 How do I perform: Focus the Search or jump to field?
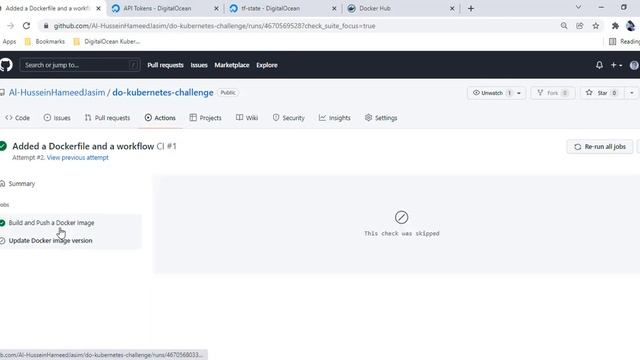pos(80,65)
